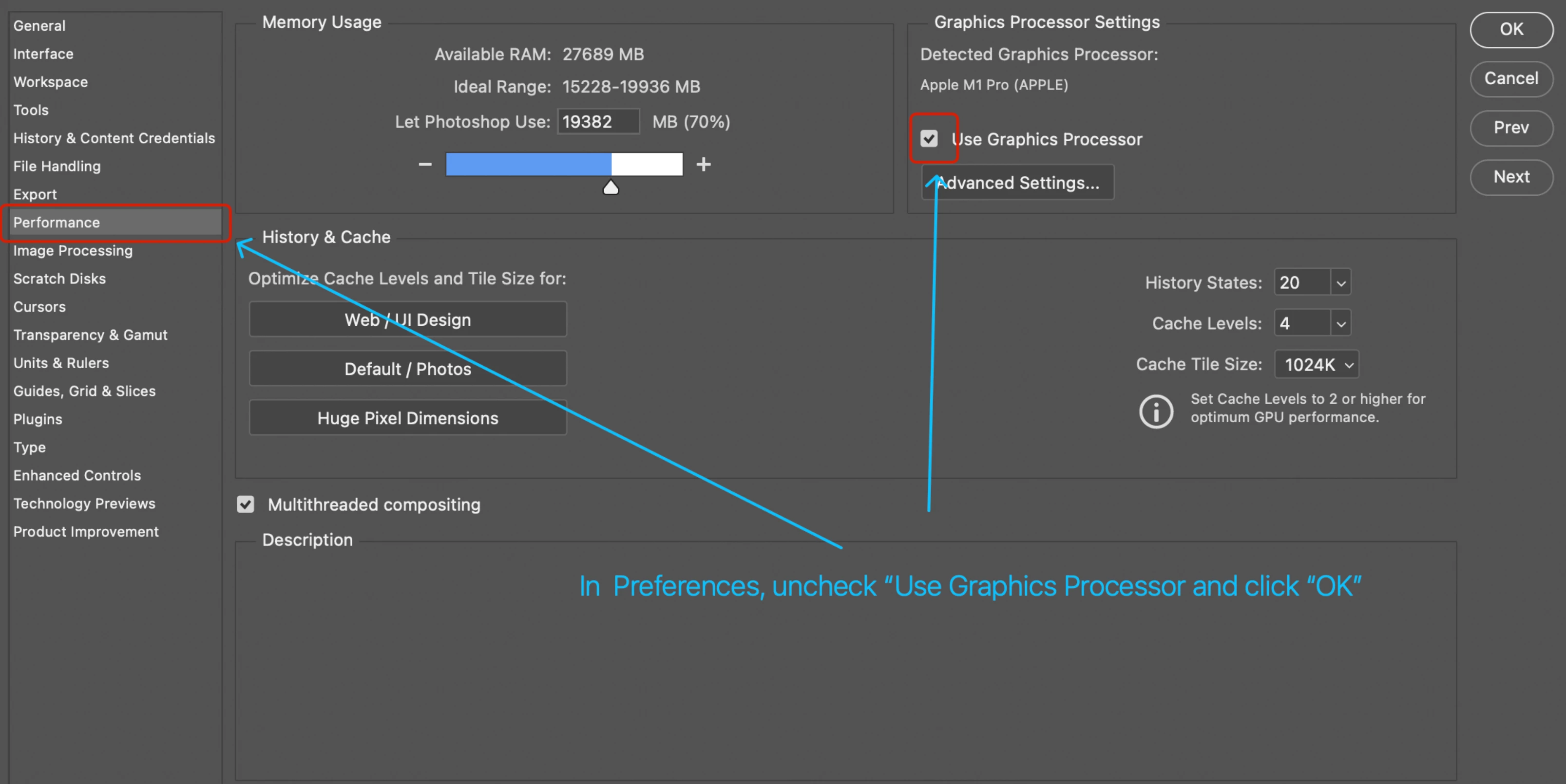Click the plus icon to increase memory
This screenshot has height=784, width=1566.
point(704,164)
